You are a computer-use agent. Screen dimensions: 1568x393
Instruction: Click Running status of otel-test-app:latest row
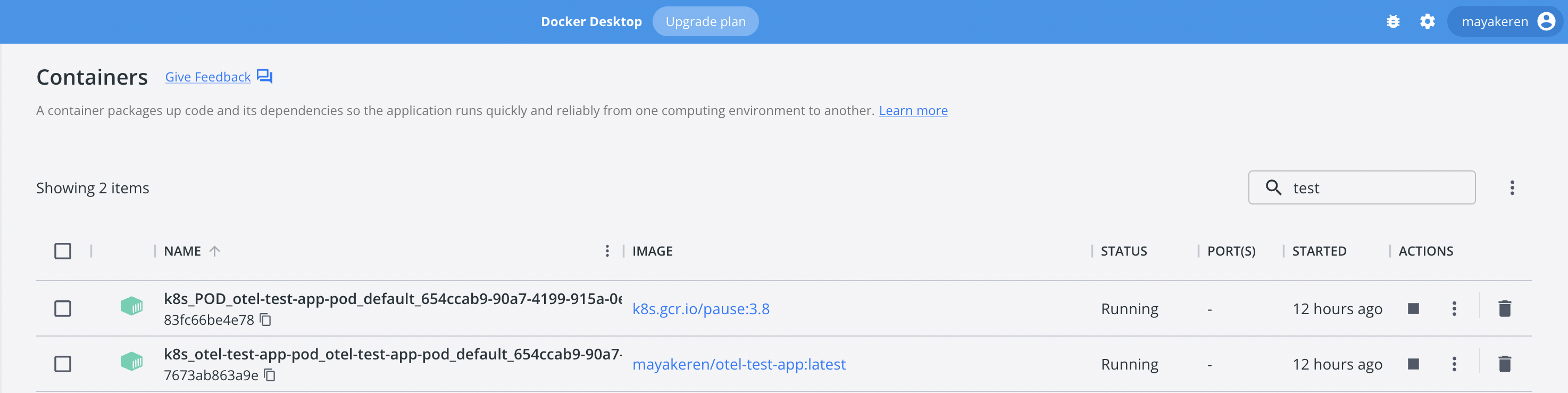(1129, 364)
